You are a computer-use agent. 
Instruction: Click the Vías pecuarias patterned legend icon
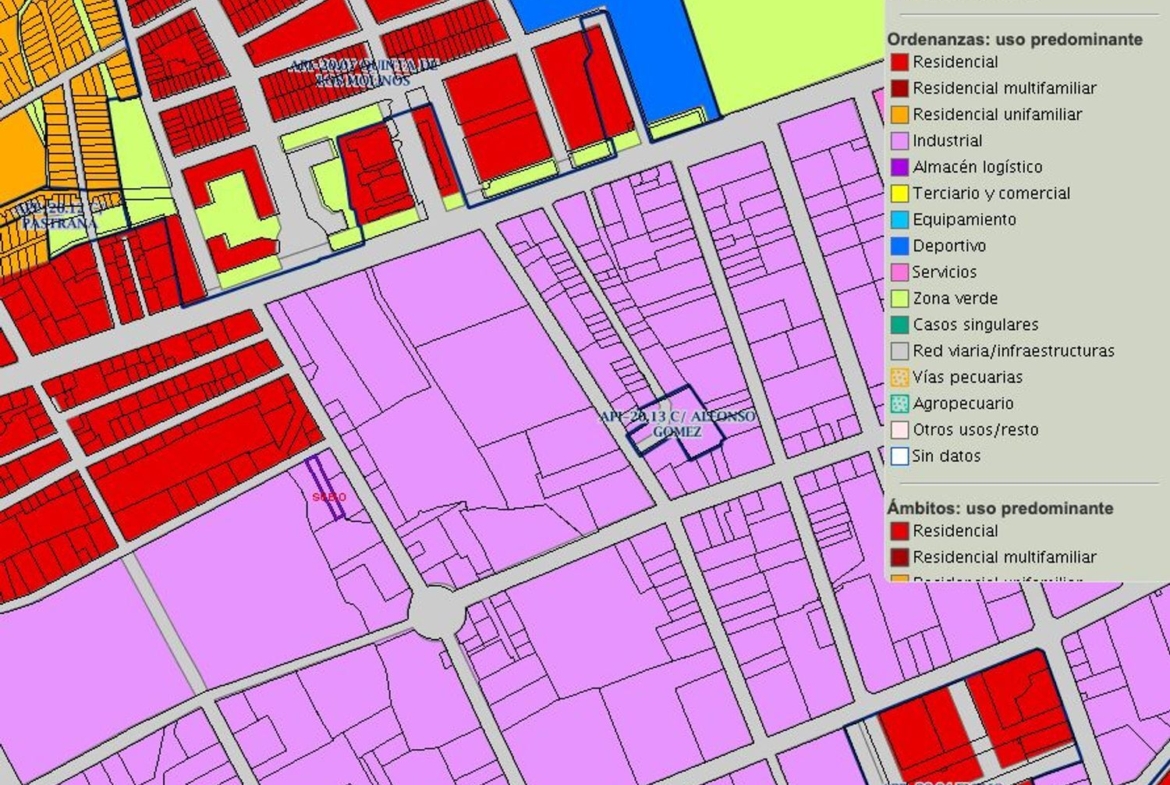click(899, 377)
